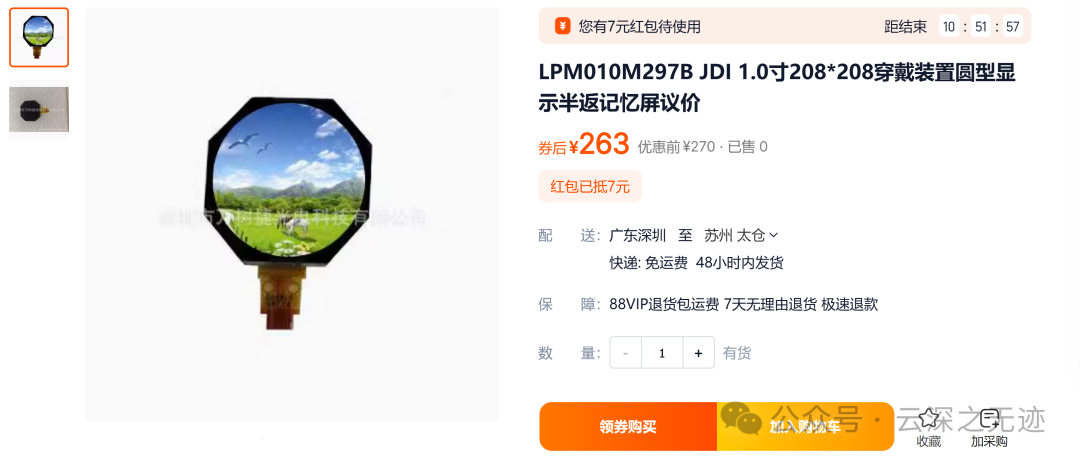
Task: Decrease quantity with the minus button
Action: 625,353
